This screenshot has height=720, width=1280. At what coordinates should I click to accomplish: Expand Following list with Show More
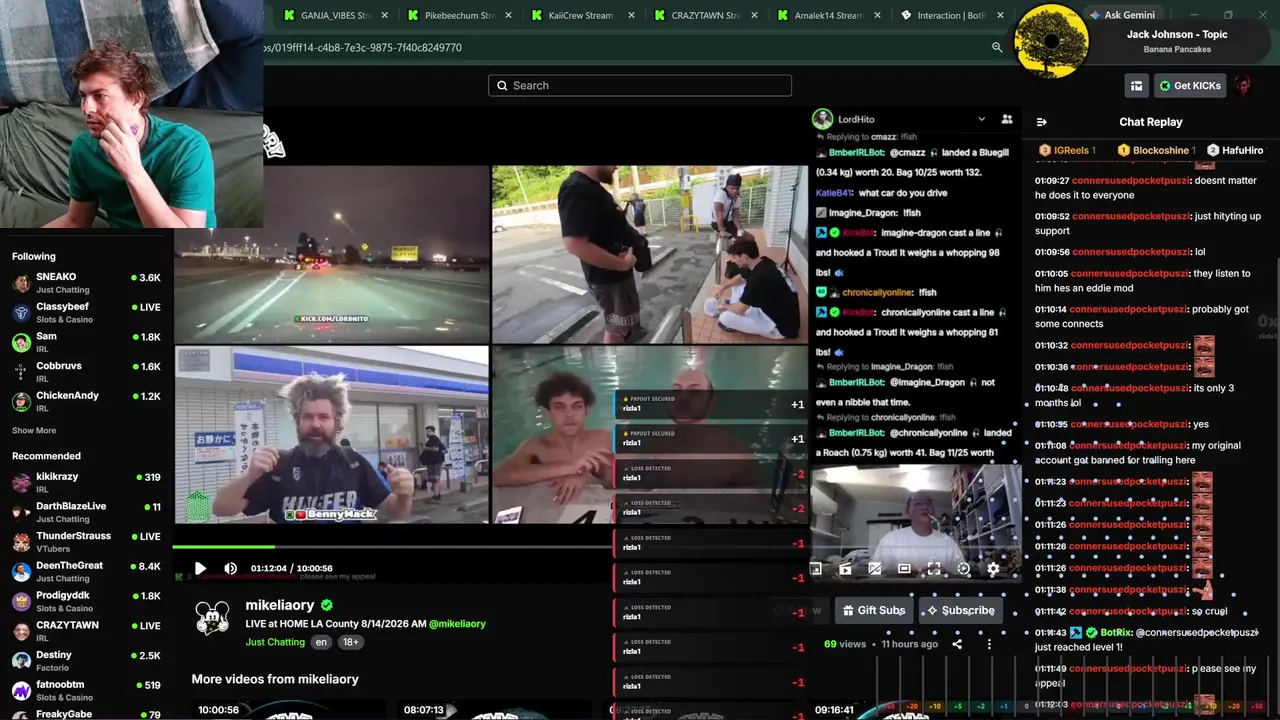(x=34, y=431)
